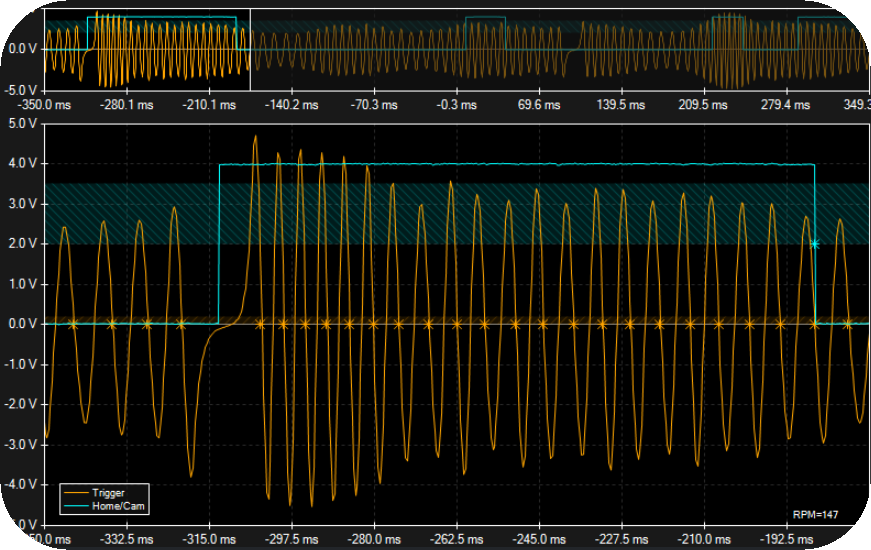Click the first orange trigger star after the gap
This screenshot has width=871, height=550.
coord(260,324)
